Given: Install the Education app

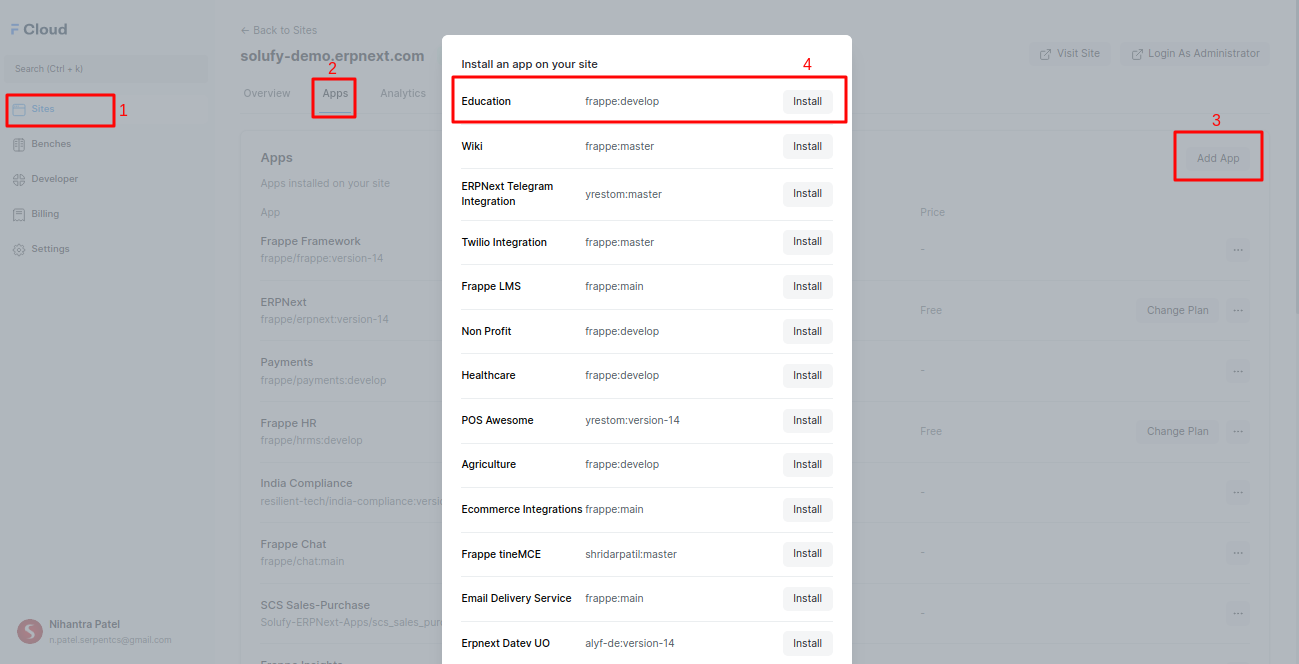Looking at the screenshot, I should point(807,102).
